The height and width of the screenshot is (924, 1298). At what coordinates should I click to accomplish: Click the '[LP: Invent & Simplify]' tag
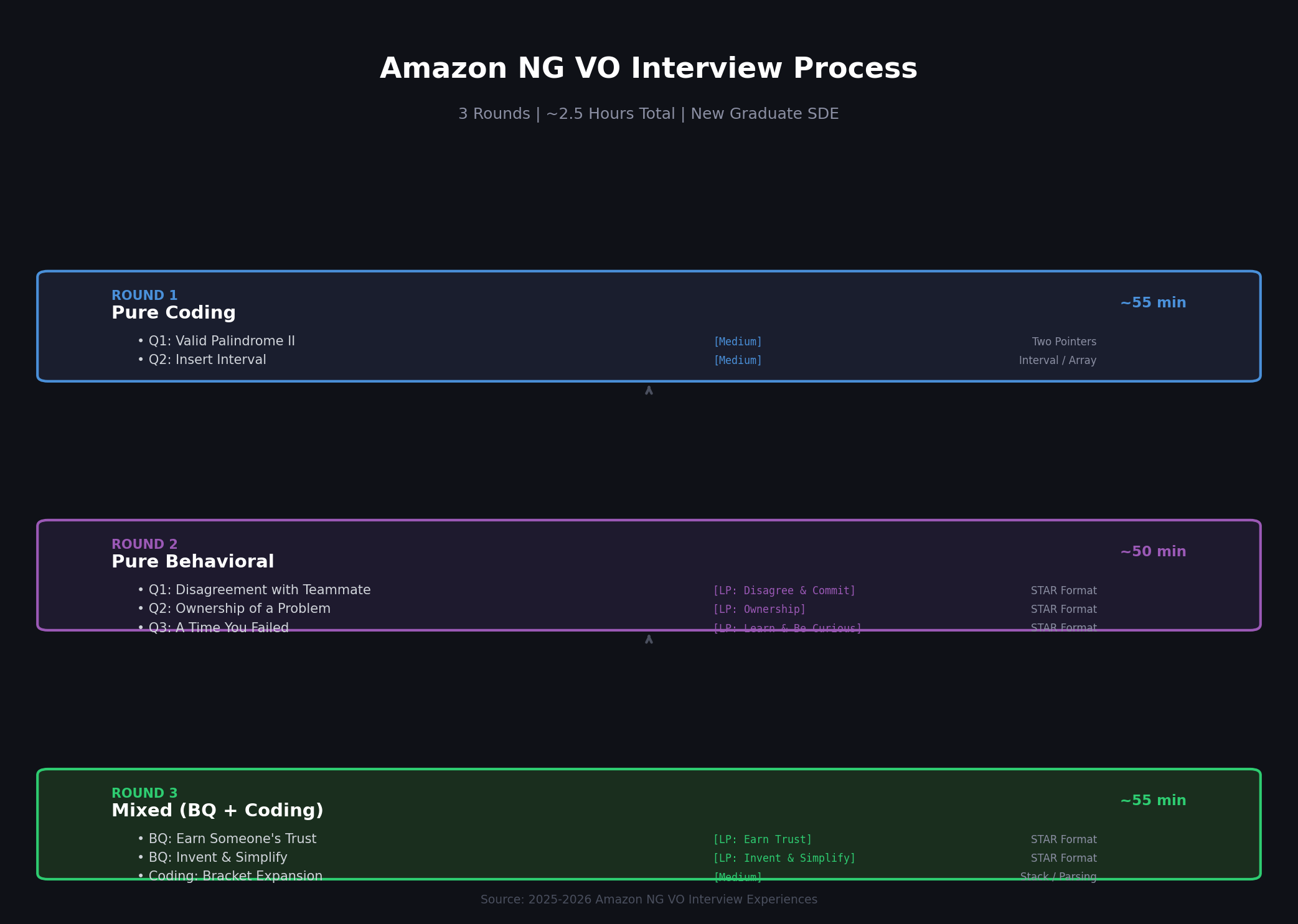(x=784, y=858)
